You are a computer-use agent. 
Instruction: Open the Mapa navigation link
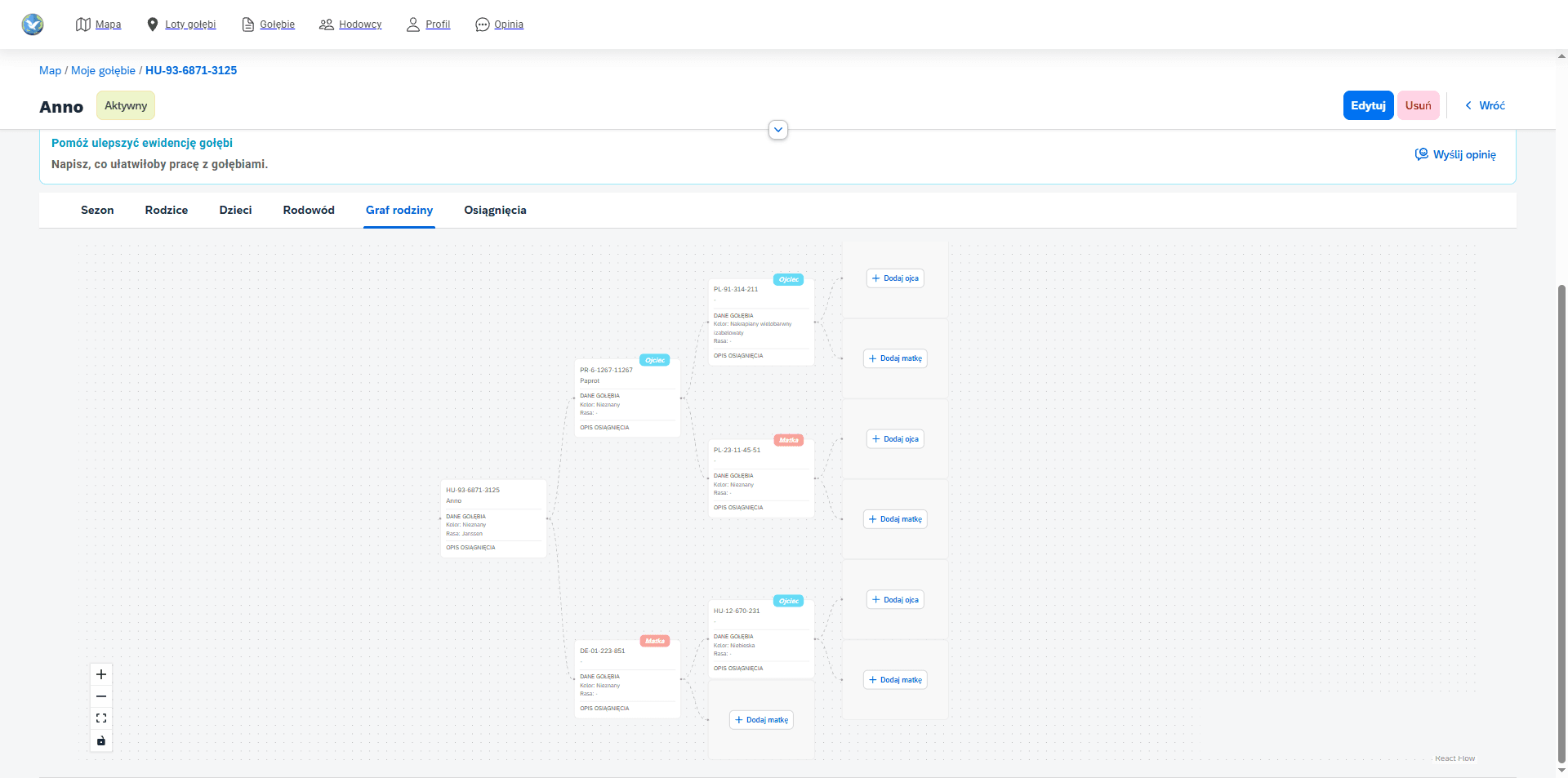pyautogui.click(x=98, y=24)
